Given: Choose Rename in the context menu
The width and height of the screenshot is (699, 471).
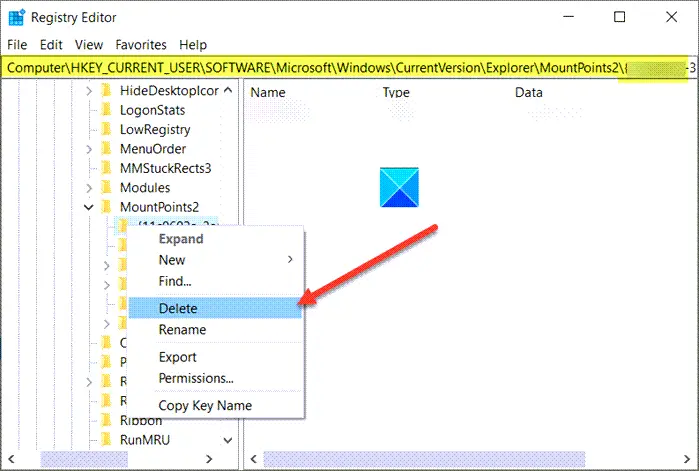Looking at the screenshot, I should pos(216,330).
